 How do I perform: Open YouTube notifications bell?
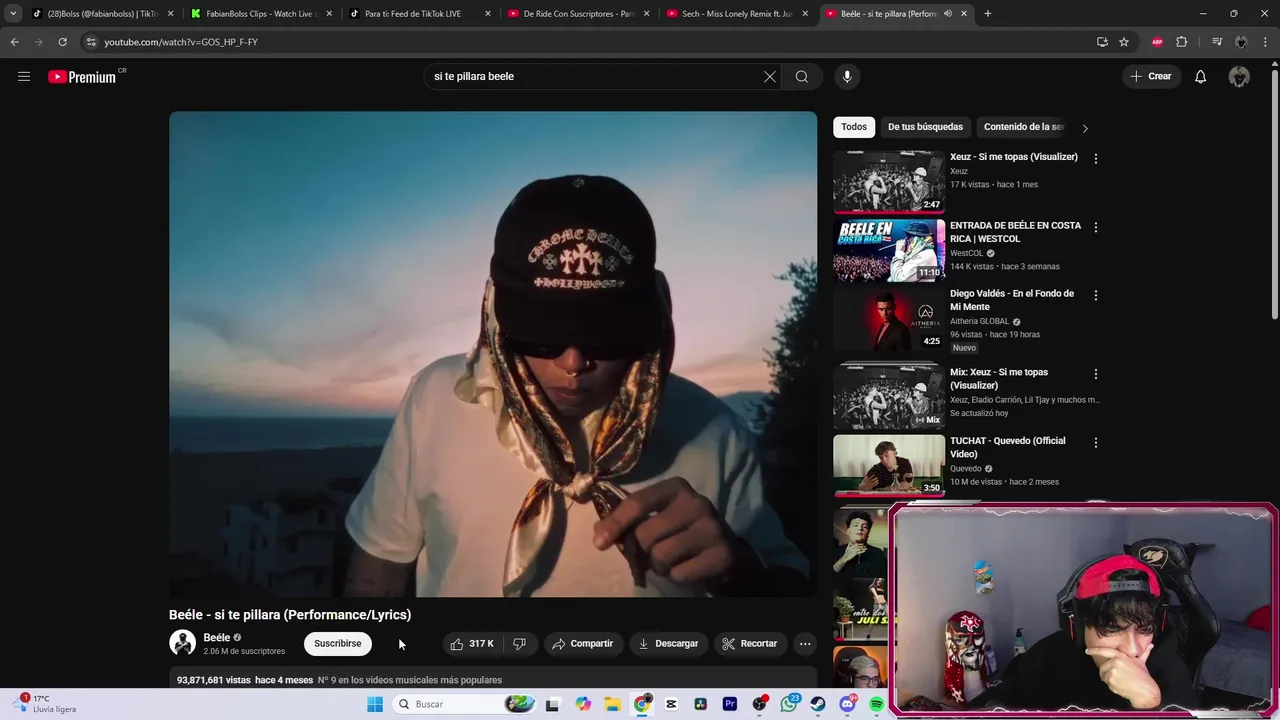(1200, 76)
